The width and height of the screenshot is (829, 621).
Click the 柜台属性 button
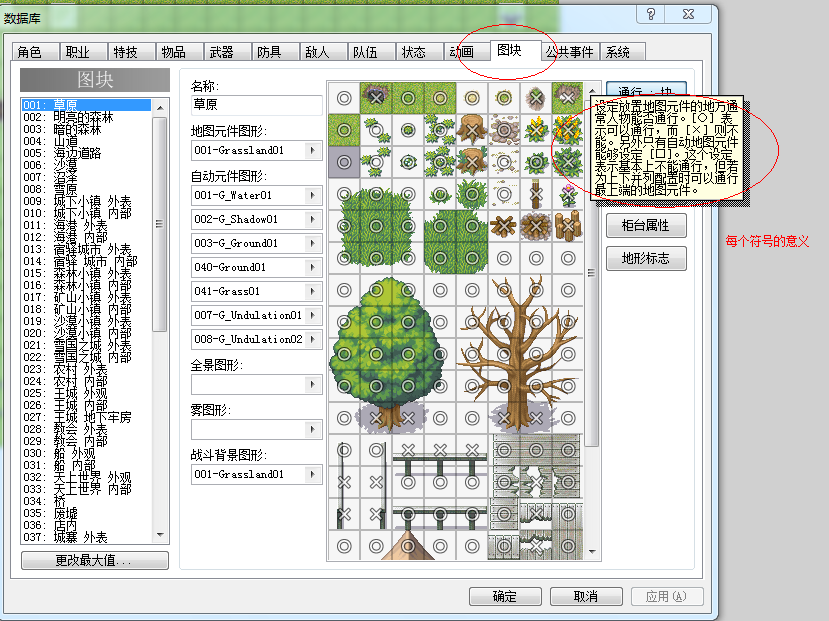(x=646, y=226)
